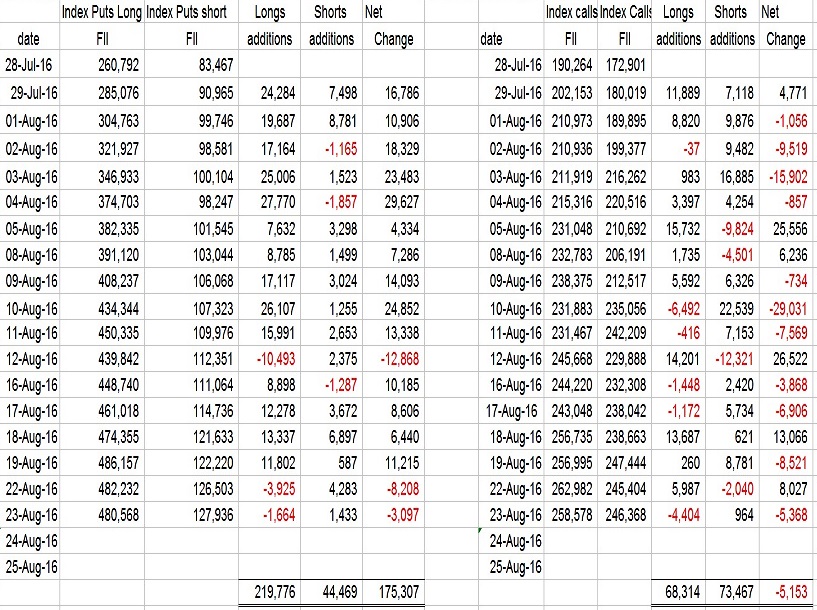Select the puts Net Change total 175,307
817x610 pixels.
tap(394, 593)
